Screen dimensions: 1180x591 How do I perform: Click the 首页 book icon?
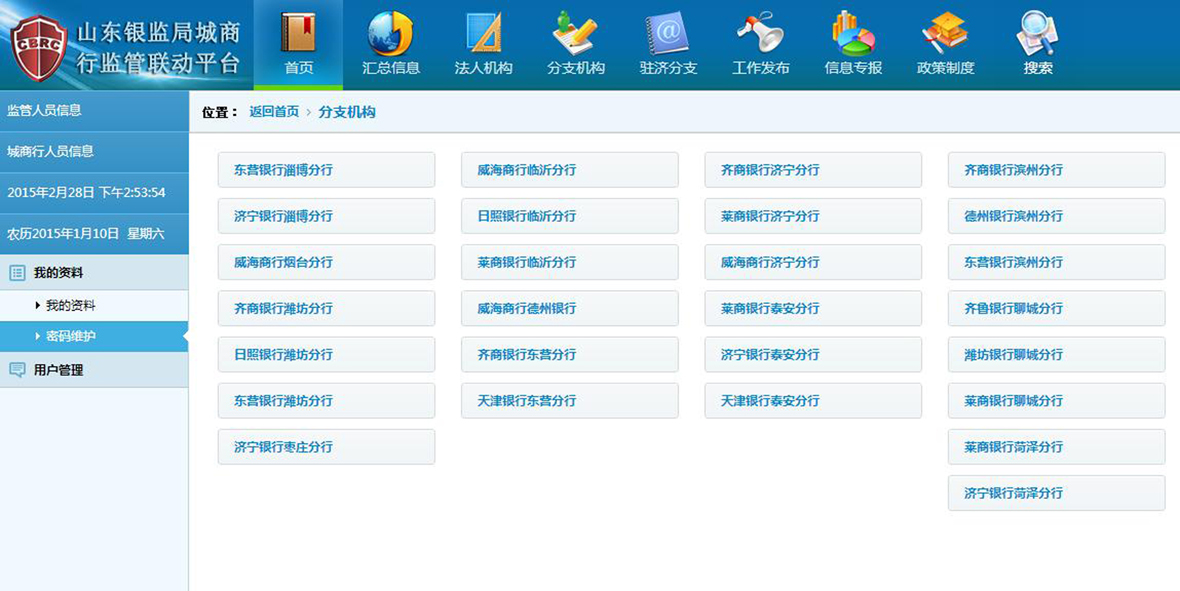(x=298, y=33)
